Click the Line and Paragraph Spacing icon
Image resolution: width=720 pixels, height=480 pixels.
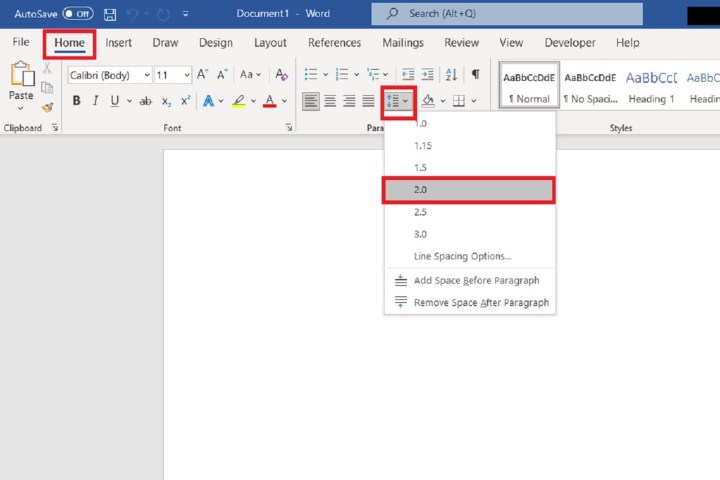click(x=393, y=101)
